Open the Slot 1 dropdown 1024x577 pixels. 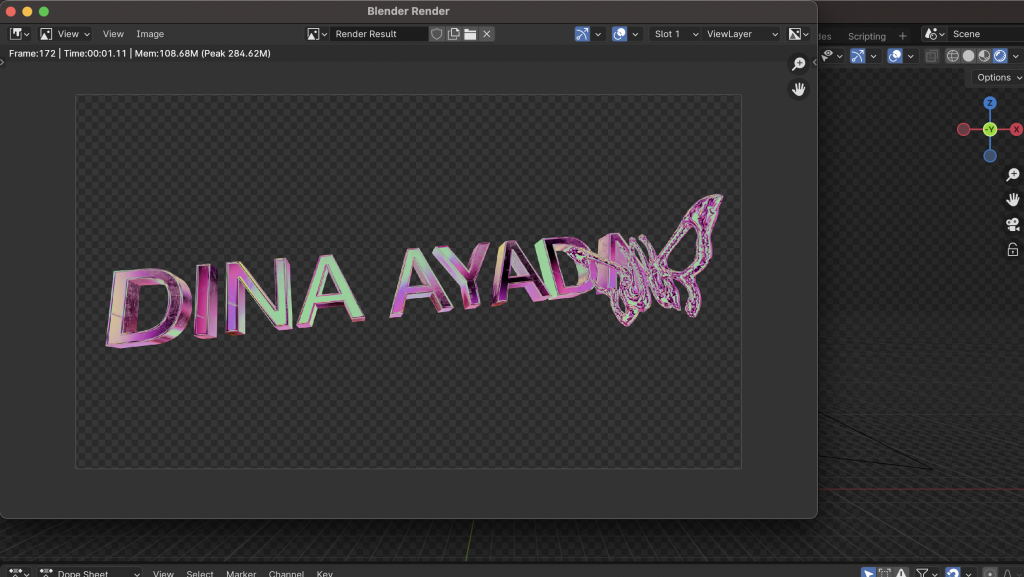(676, 34)
